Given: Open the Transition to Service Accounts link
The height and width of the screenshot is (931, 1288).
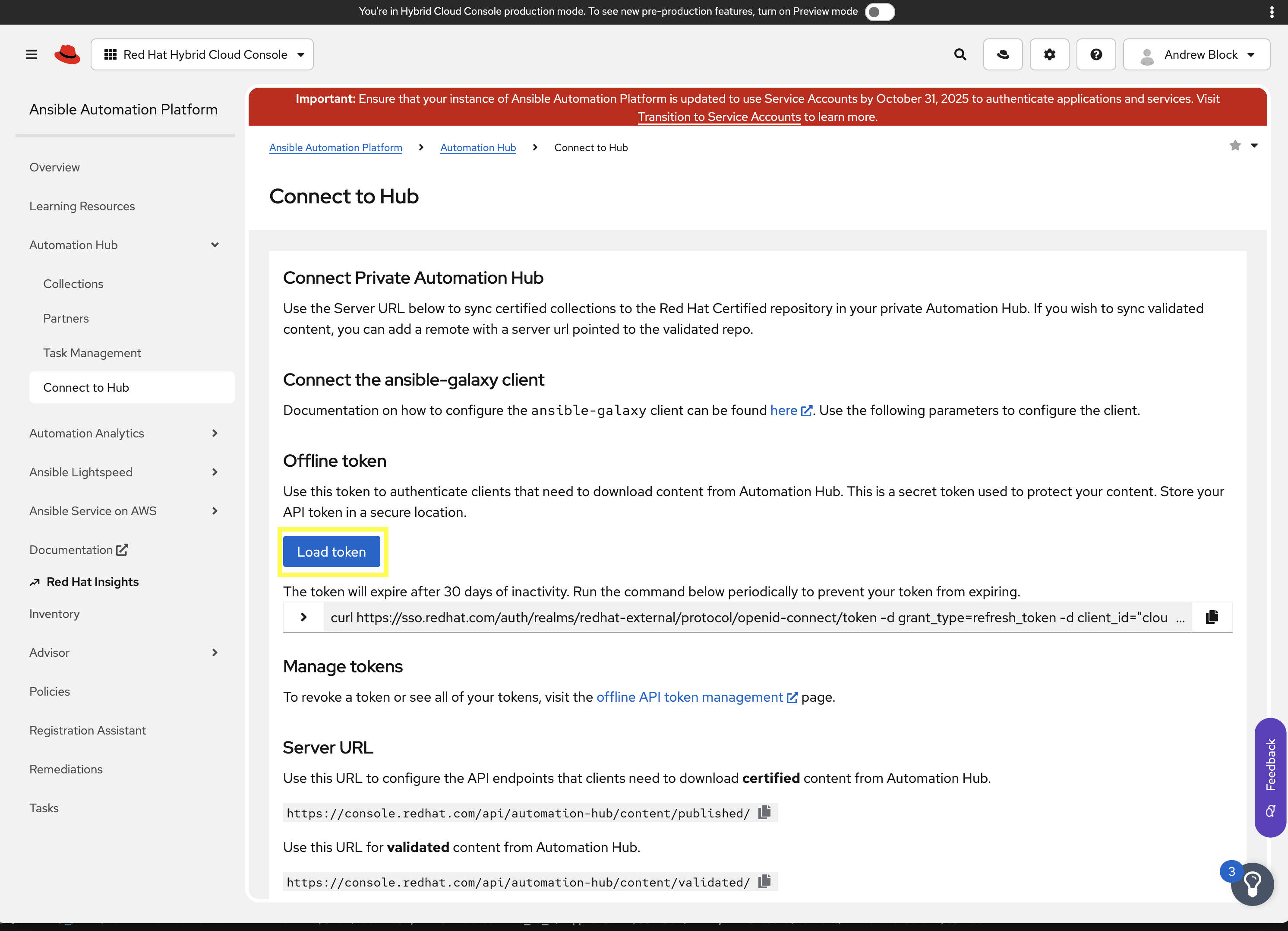Looking at the screenshot, I should point(719,117).
